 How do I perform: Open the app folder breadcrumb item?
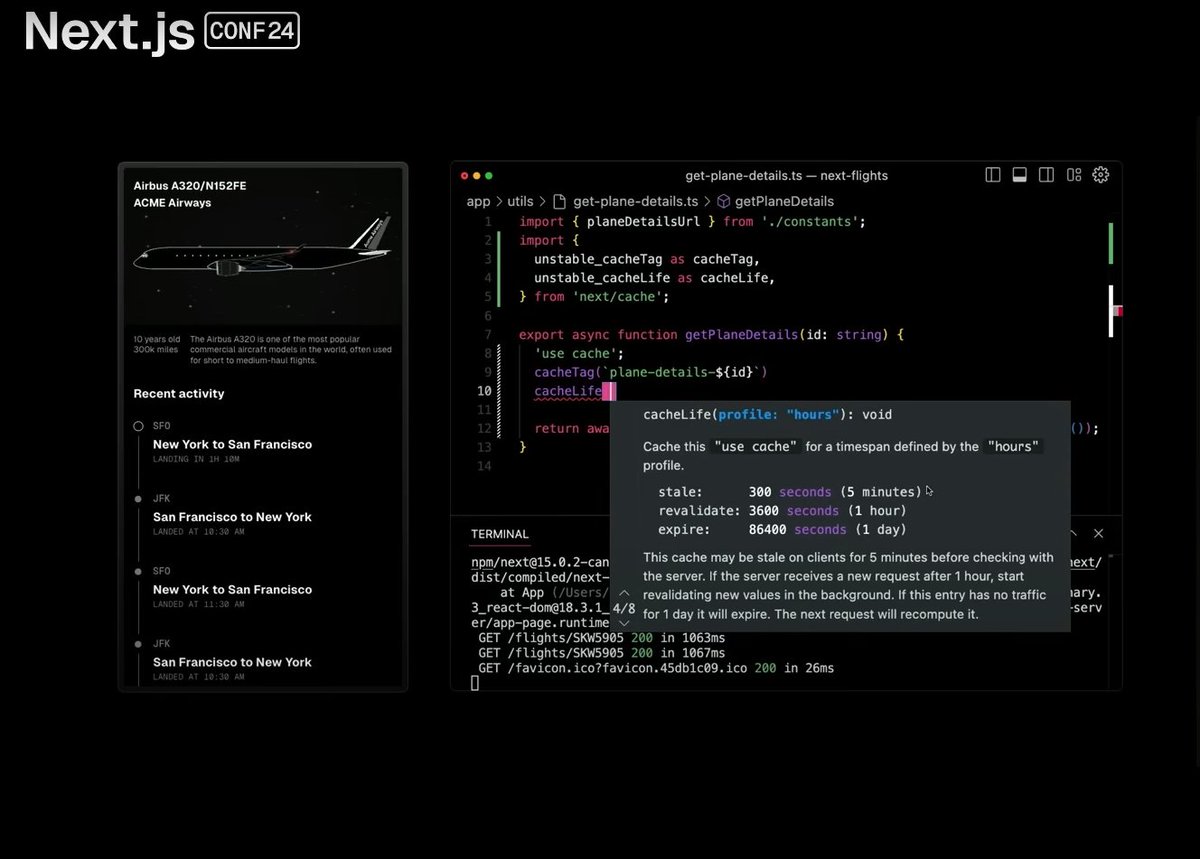[478, 201]
